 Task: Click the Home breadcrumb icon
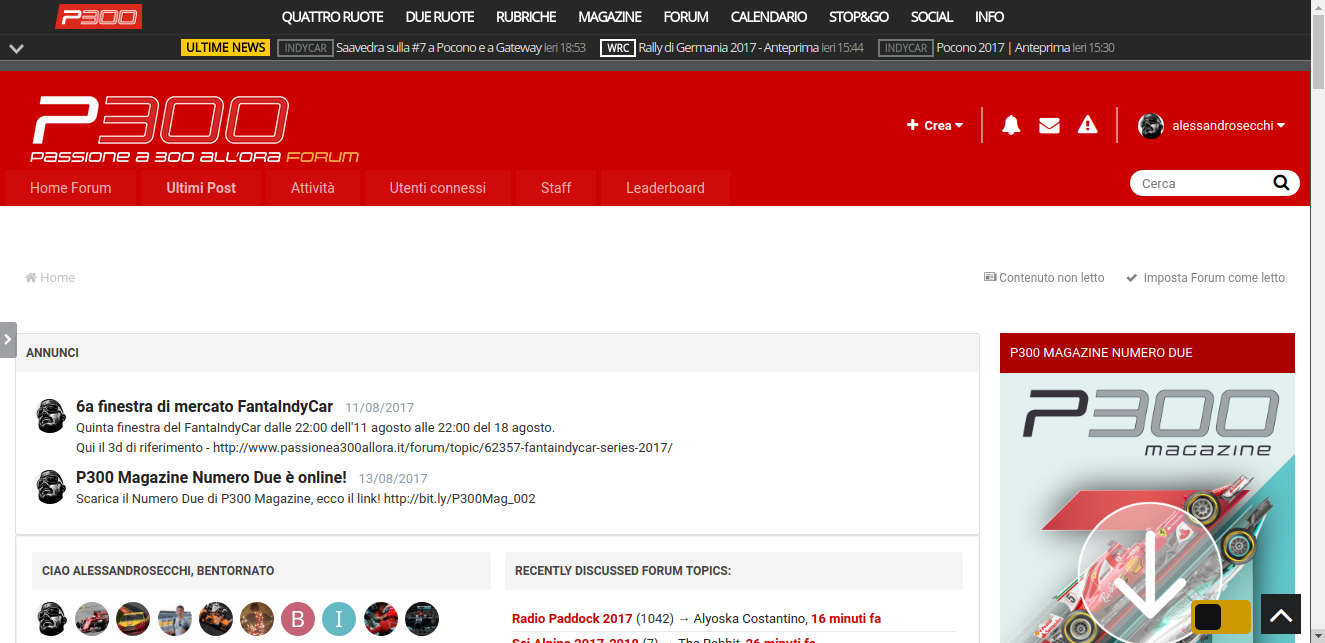(31, 278)
